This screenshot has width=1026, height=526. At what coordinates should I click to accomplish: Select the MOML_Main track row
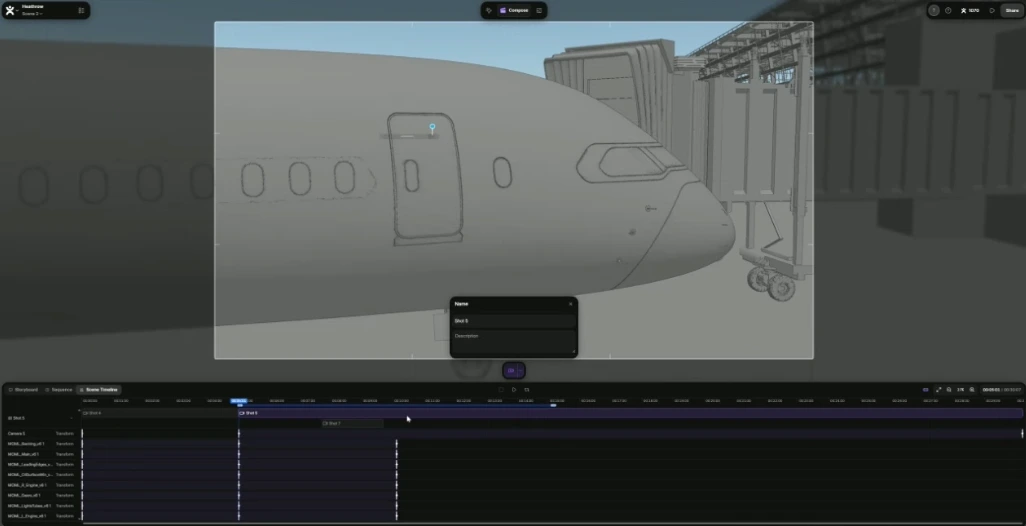point(41,454)
